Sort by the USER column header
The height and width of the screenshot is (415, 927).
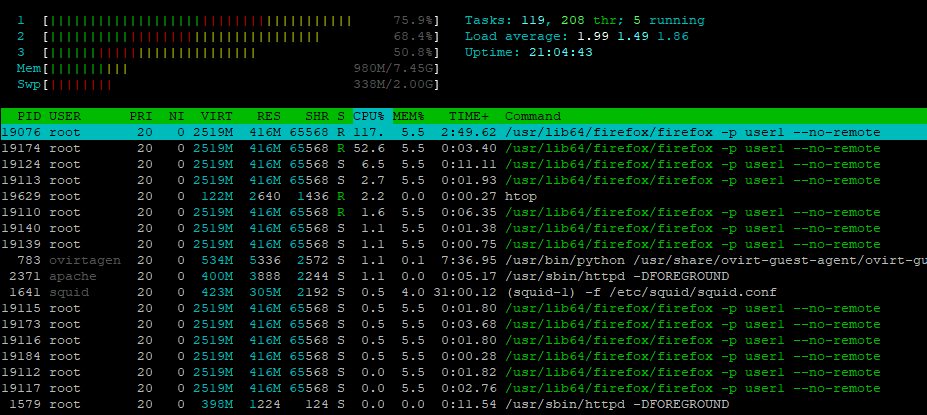click(x=65, y=116)
